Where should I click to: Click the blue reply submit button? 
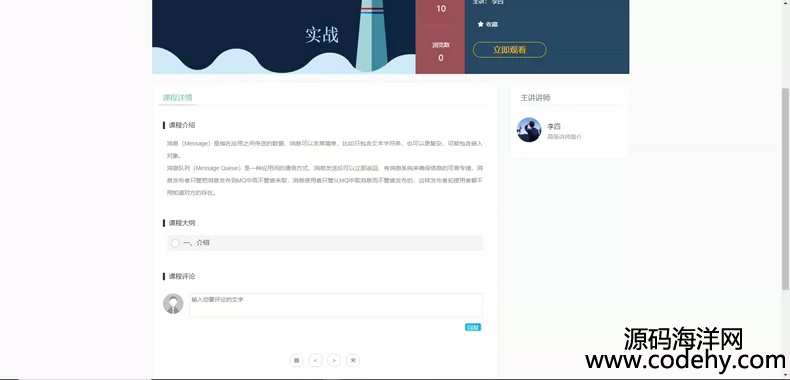pyautogui.click(x=473, y=327)
